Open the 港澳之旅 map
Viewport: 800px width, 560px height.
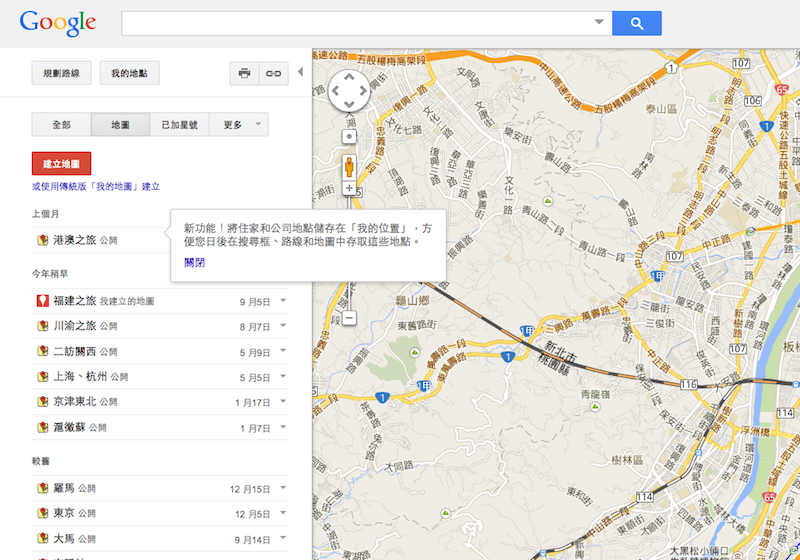pyautogui.click(x=75, y=240)
